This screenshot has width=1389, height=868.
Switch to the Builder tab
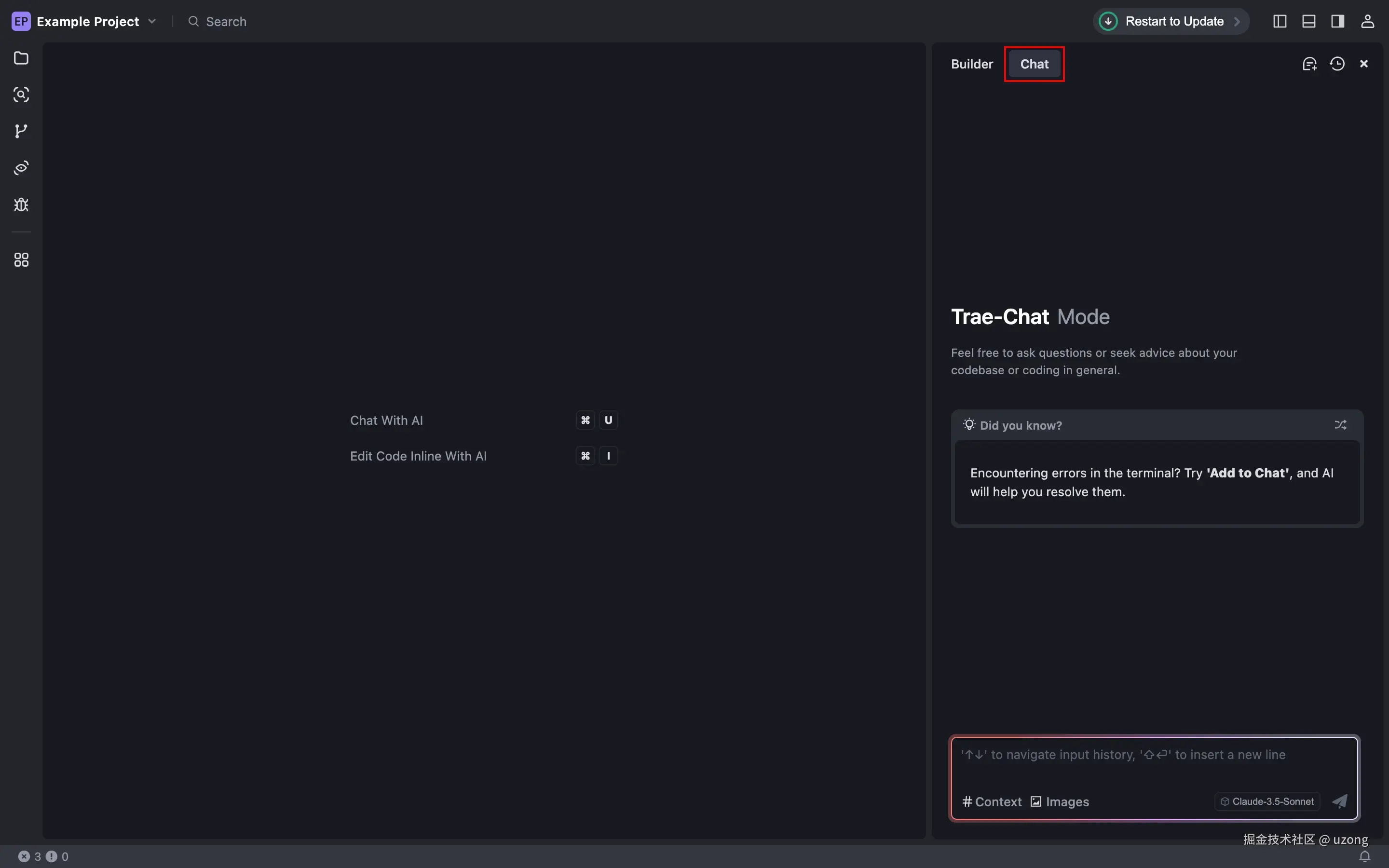[x=972, y=64]
